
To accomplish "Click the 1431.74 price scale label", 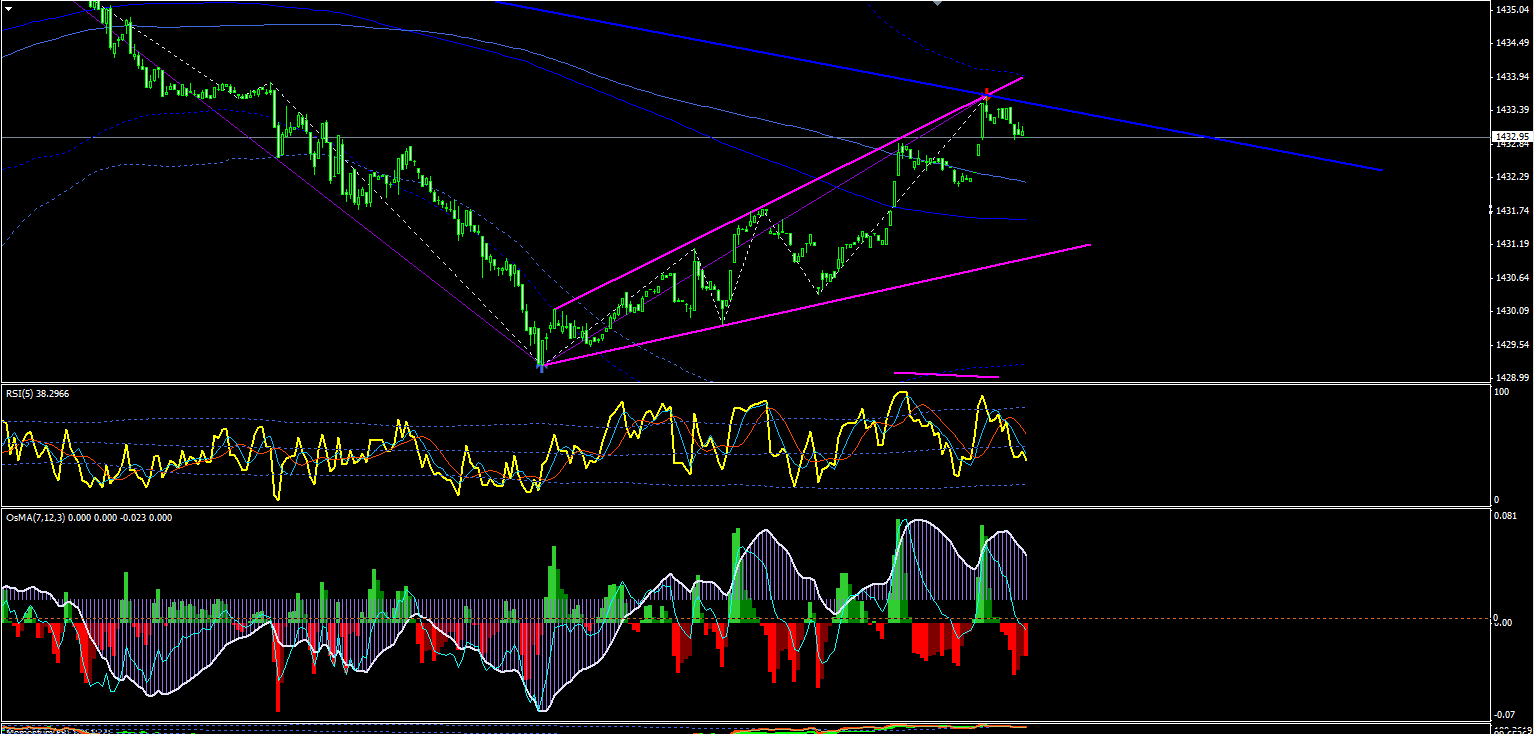I will [1511, 210].
